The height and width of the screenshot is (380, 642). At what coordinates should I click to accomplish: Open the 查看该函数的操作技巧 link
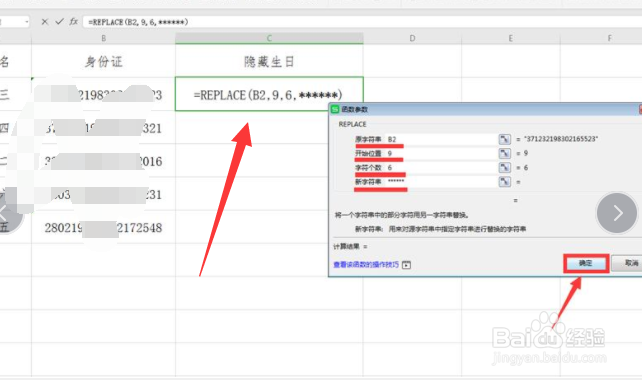pos(366,265)
